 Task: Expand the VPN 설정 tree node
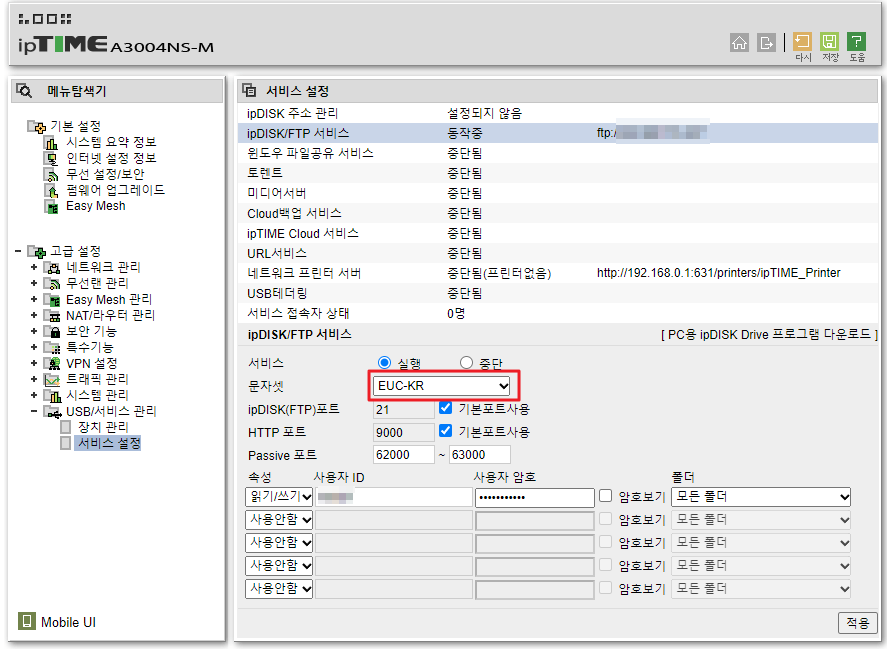pyautogui.click(x=34, y=363)
